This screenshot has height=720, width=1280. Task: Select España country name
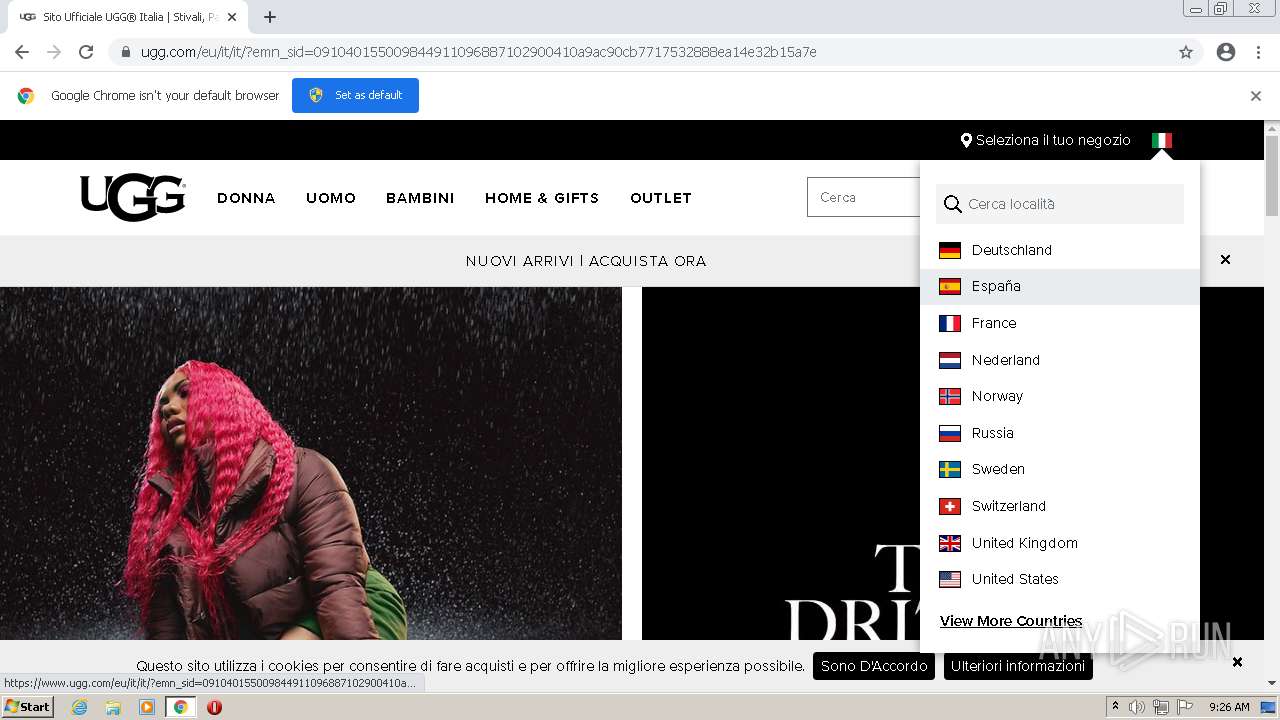tap(996, 286)
